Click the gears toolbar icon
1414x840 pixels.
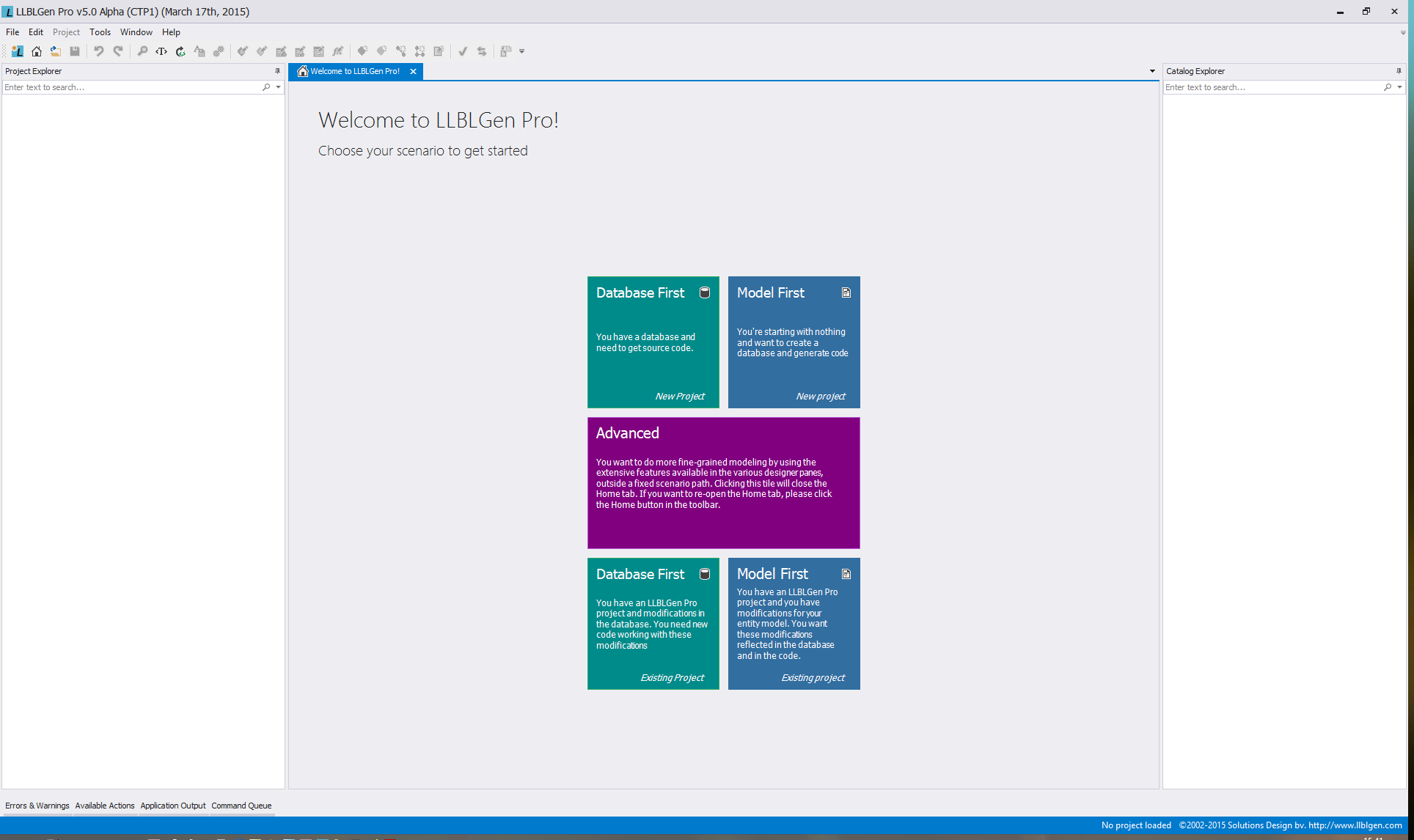219,51
